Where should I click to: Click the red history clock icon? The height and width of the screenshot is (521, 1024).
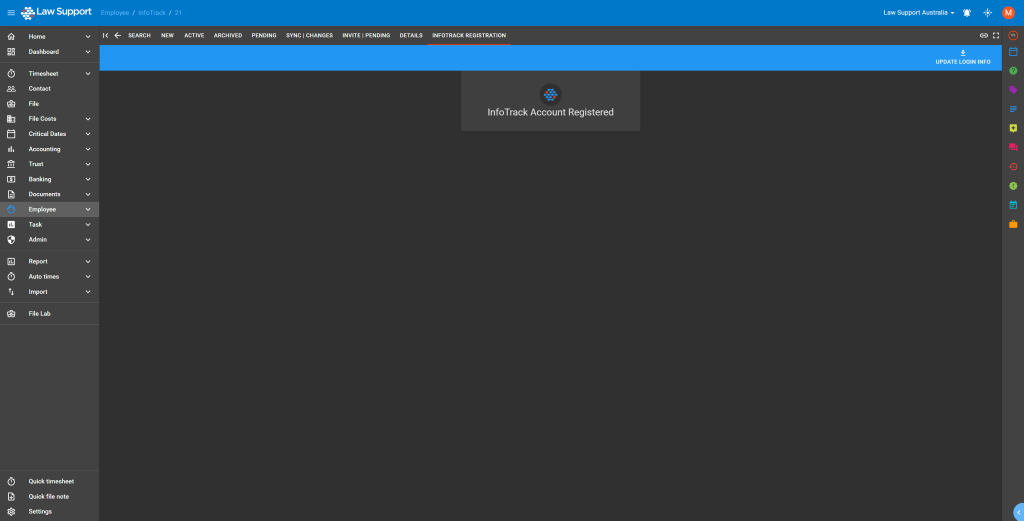pos(1013,166)
